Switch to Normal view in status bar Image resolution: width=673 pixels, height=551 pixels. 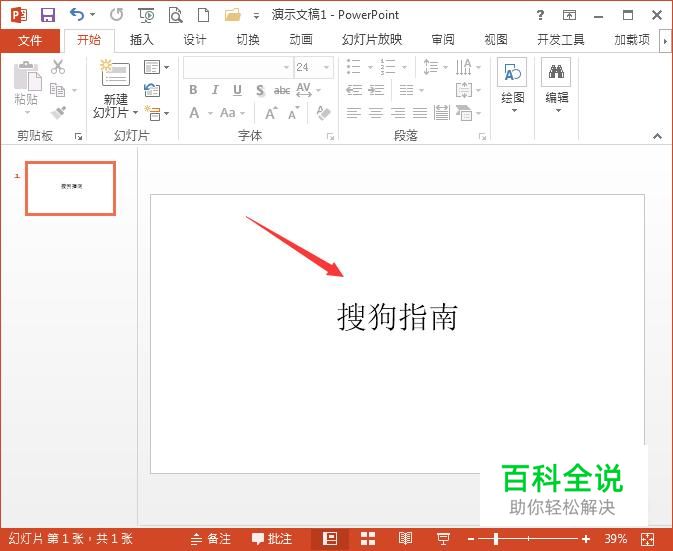[x=330, y=539]
